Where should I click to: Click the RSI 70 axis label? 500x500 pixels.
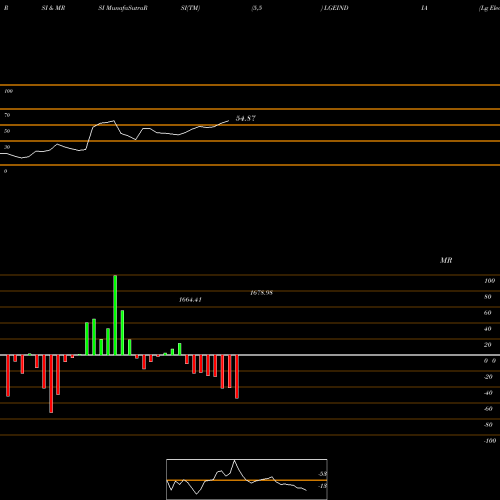(7, 115)
